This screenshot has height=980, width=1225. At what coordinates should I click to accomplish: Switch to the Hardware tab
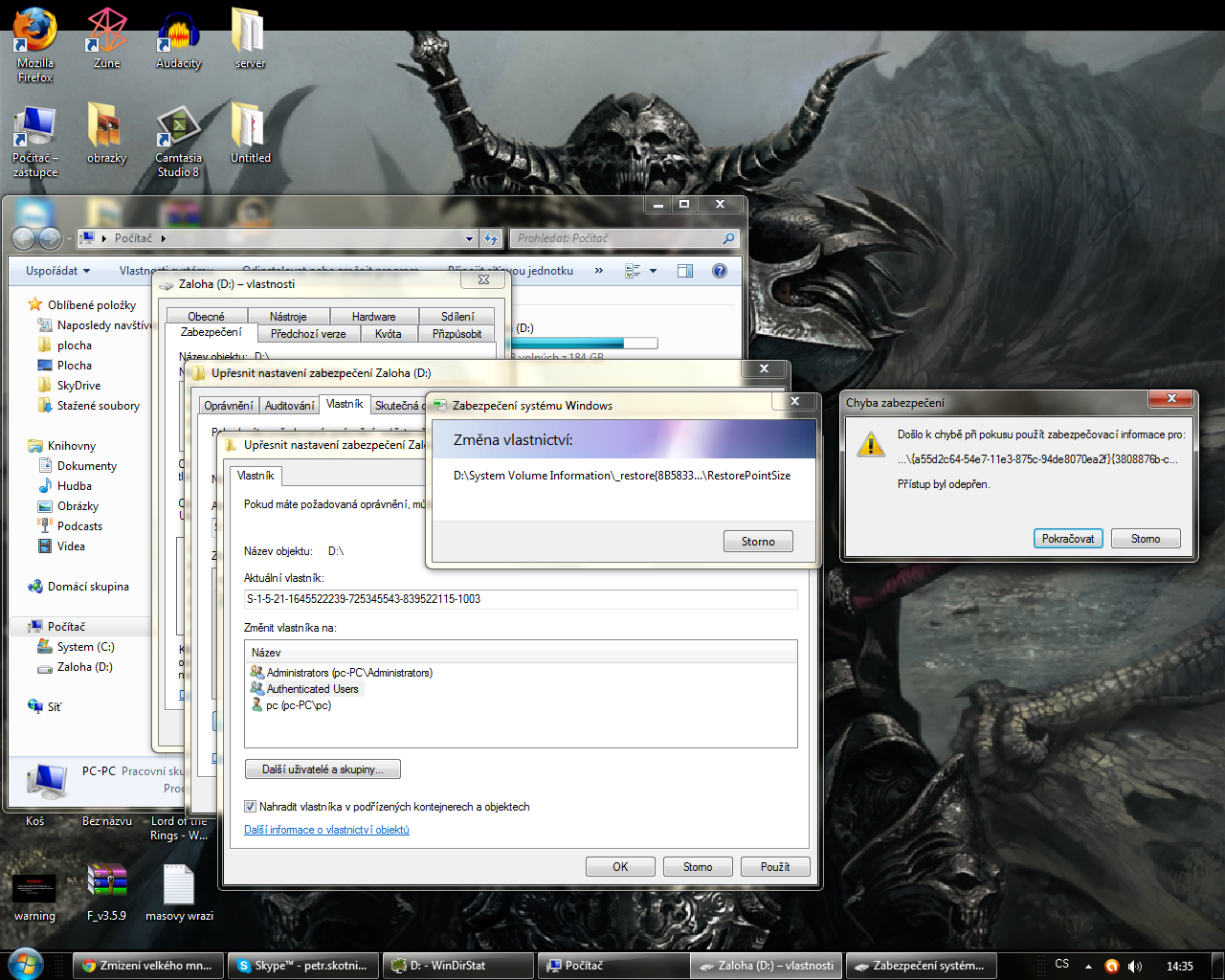(373, 317)
